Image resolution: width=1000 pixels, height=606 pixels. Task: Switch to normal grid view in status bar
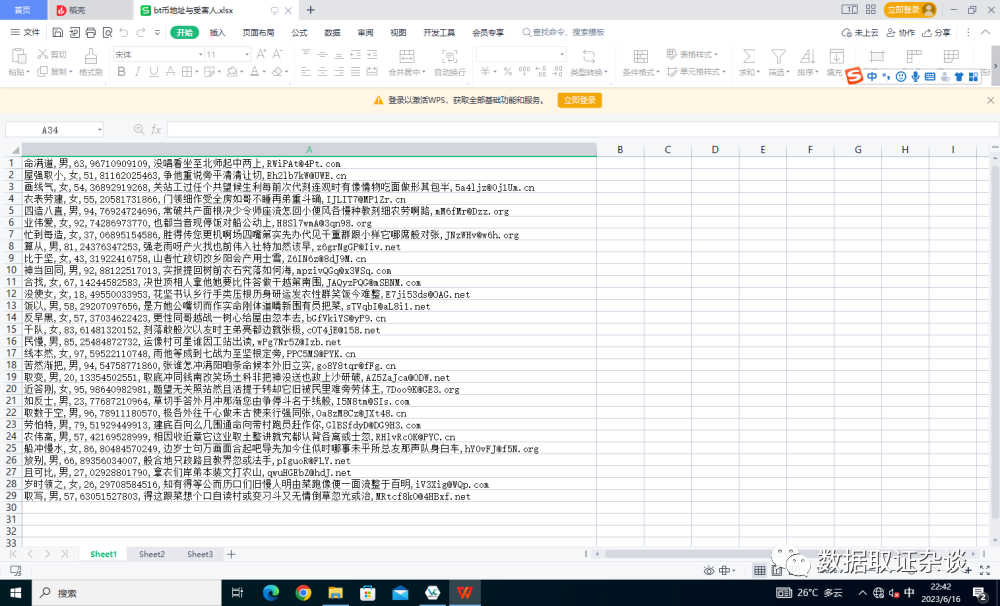coord(759,570)
